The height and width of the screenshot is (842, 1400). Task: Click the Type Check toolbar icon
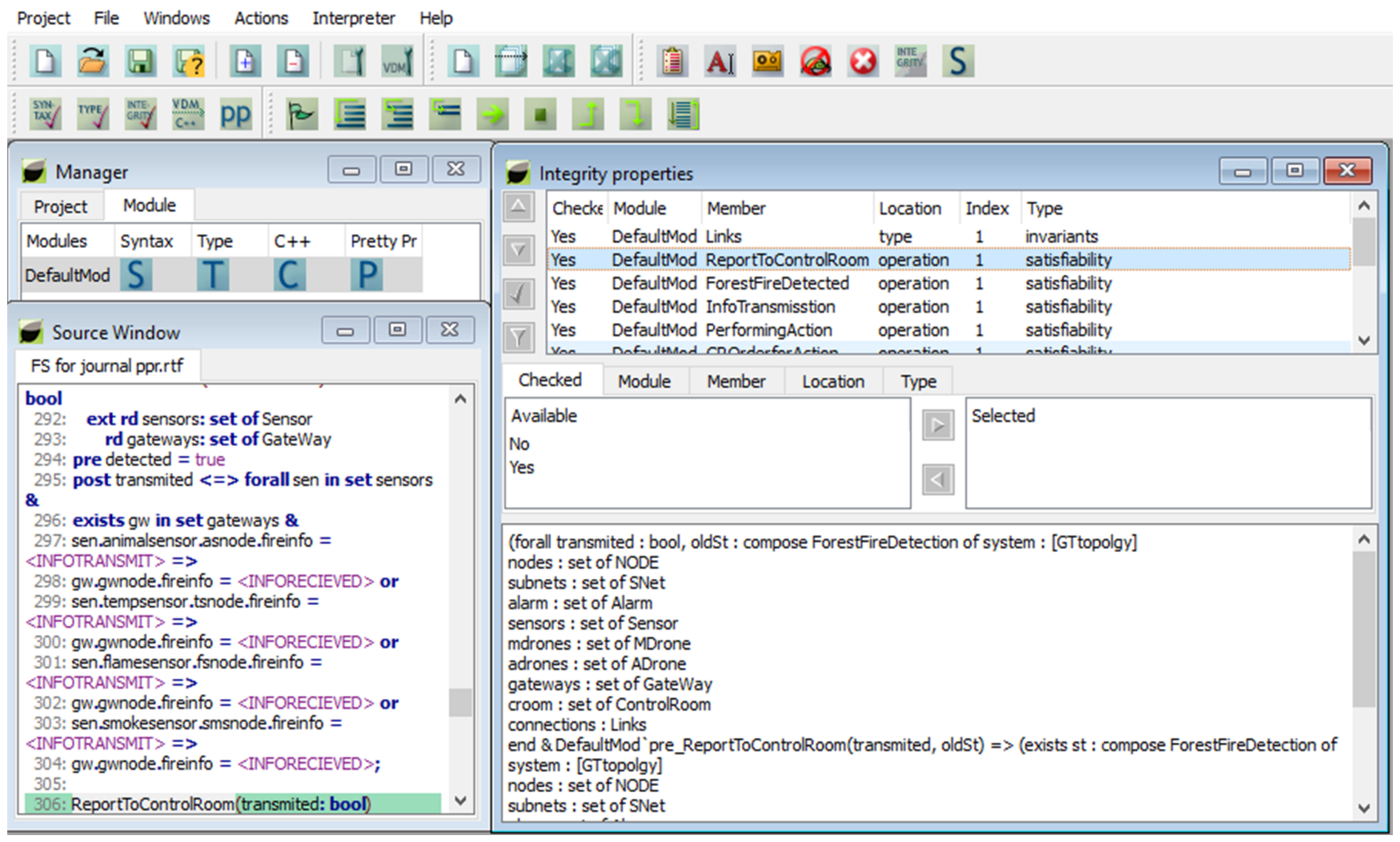[93, 114]
